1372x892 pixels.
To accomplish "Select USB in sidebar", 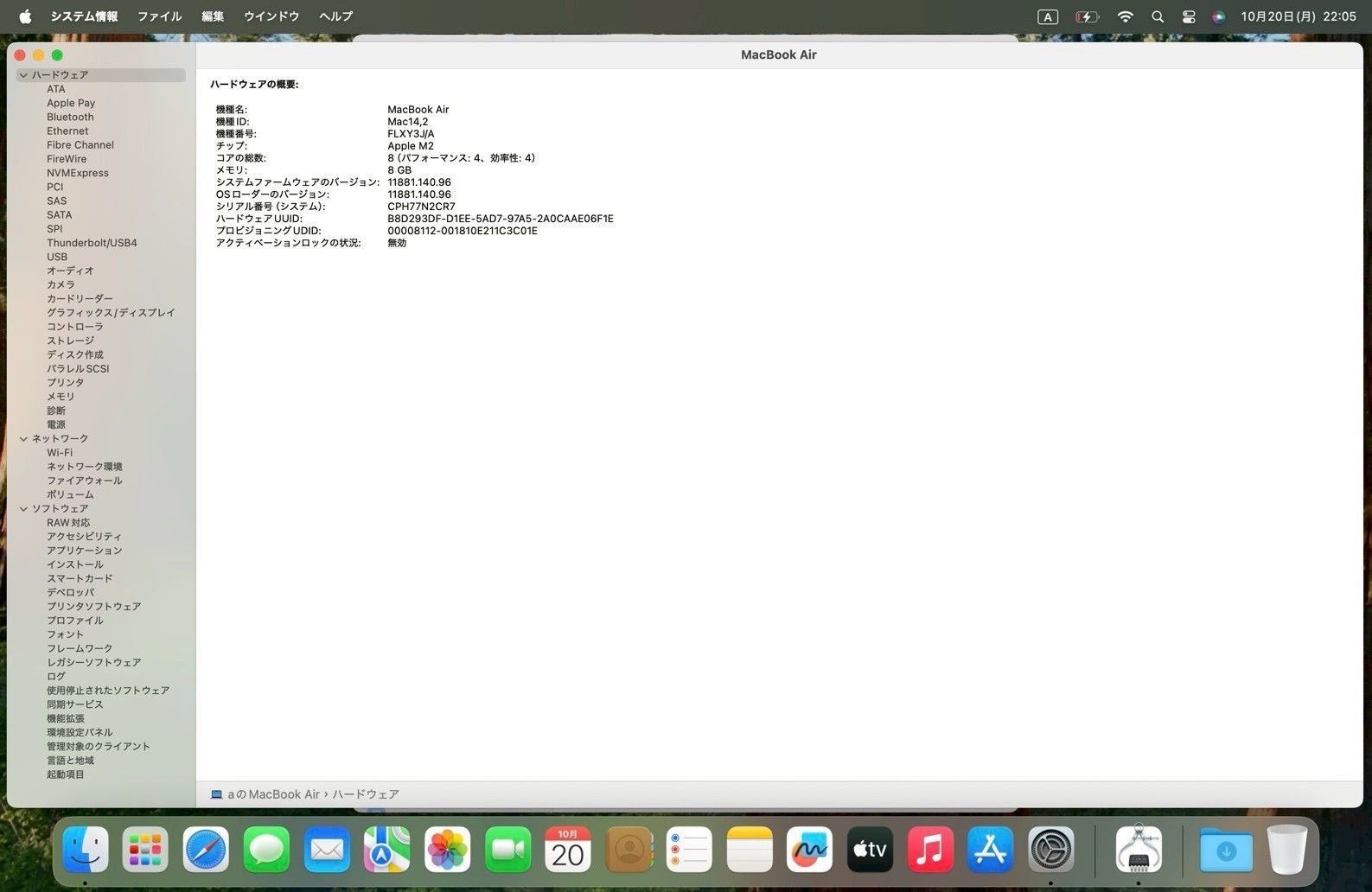I will [57, 257].
